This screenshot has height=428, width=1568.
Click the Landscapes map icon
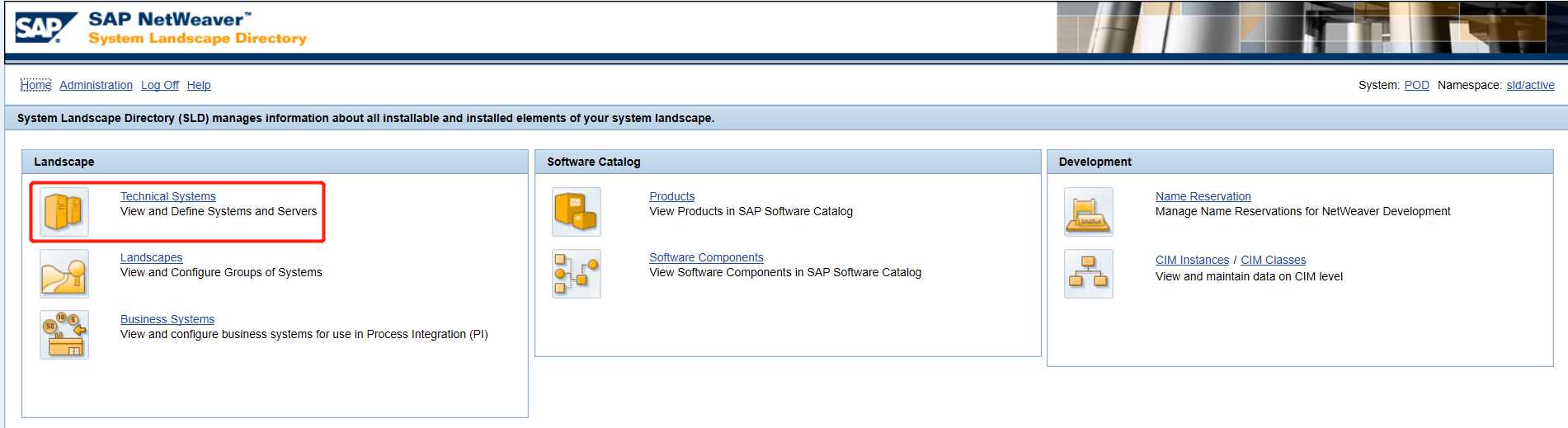click(x=64, y=274)
